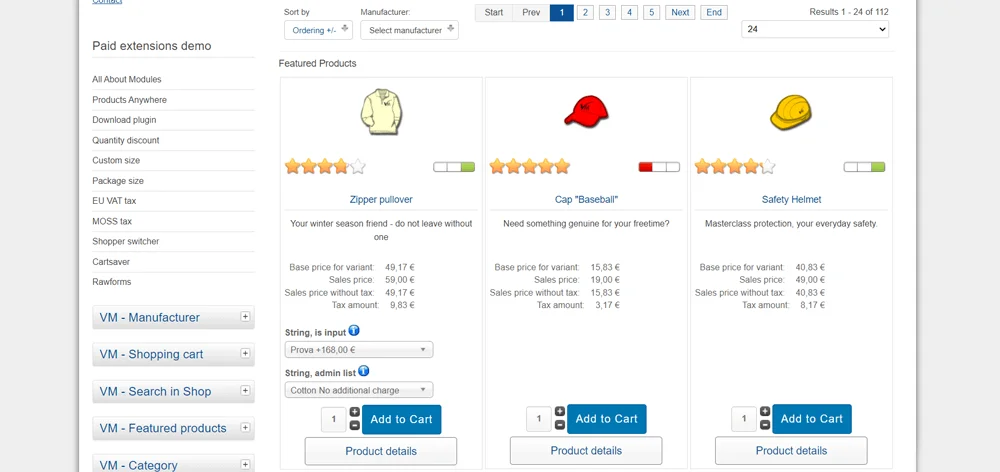Expand VM - Shopping cart panel plus icon
This screenshot has height=472, width=1000.
pyautogui.click(x=245, y=353)
